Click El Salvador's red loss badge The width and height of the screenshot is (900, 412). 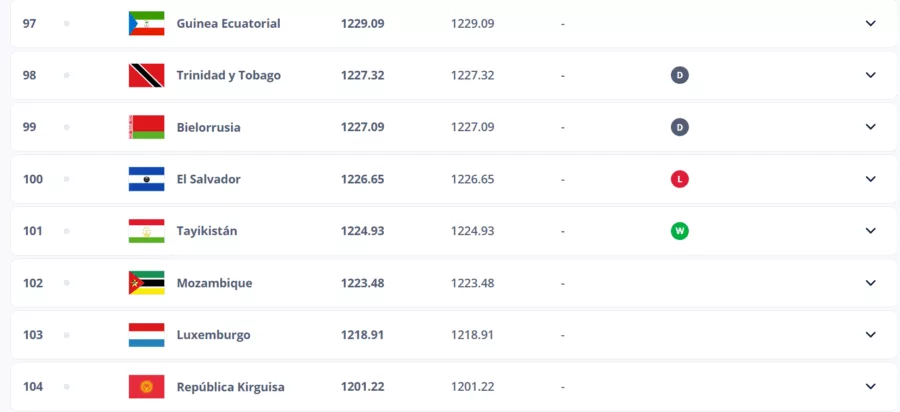point(680,179)
